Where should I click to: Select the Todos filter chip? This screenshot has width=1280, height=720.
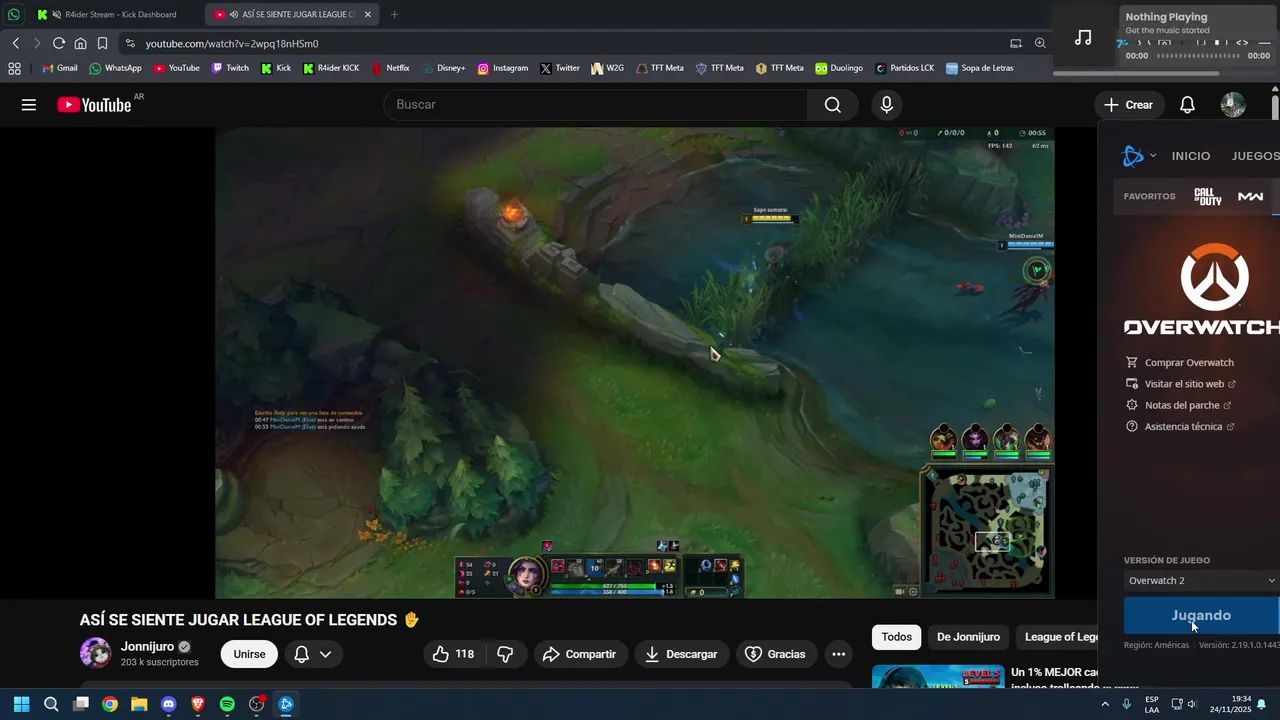point(897,637)
